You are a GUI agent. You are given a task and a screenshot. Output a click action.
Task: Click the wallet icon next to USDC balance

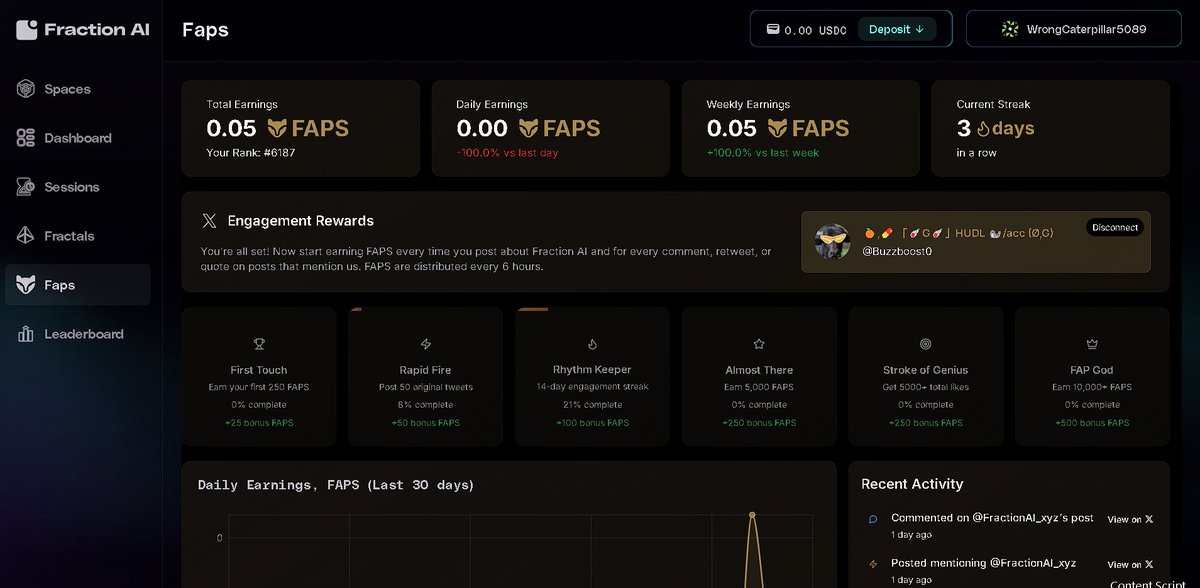[x=773, y=29]
